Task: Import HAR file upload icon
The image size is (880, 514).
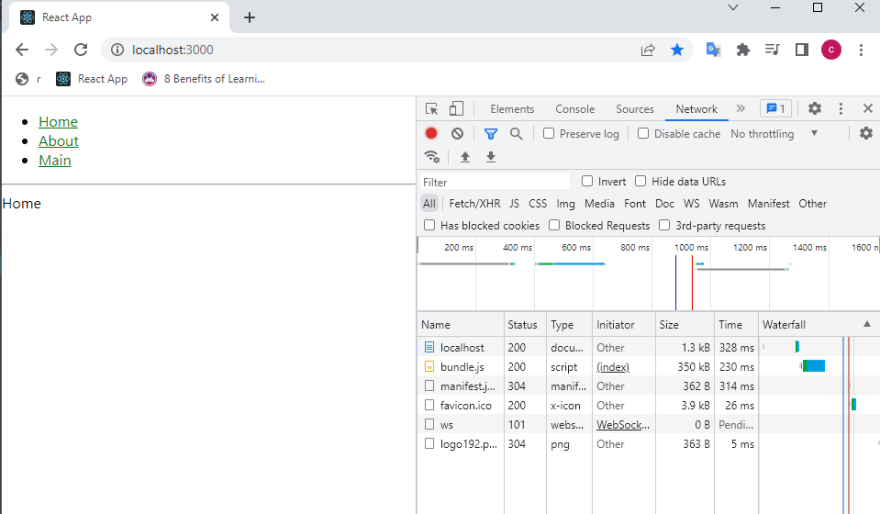Action: [x=465, y=157]
